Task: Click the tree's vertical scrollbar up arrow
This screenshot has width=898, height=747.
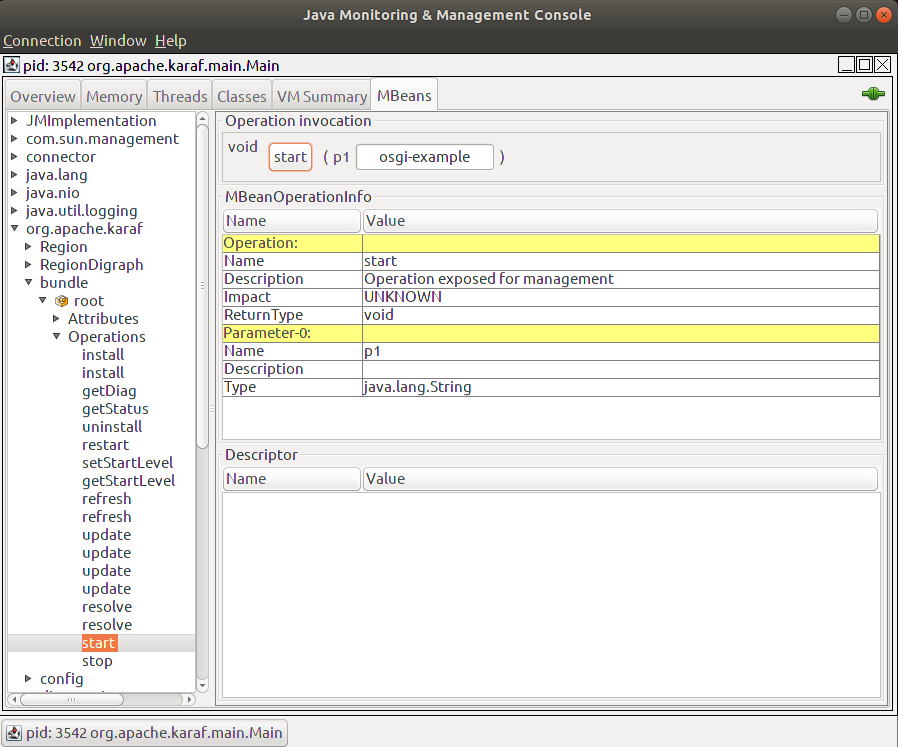Action: pyautogui.click(x=202, y=118)
